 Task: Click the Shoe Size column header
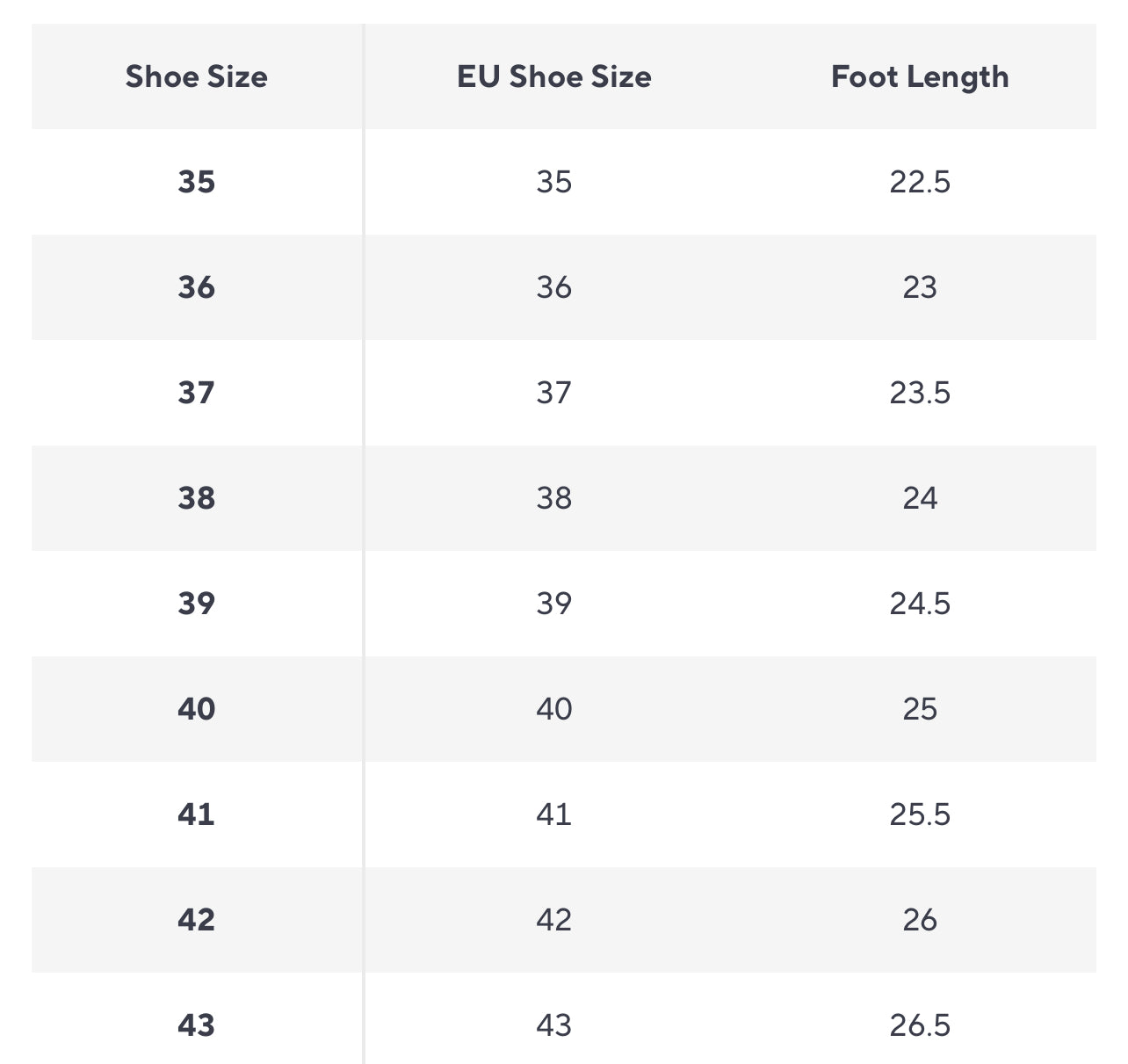[196, 77]
